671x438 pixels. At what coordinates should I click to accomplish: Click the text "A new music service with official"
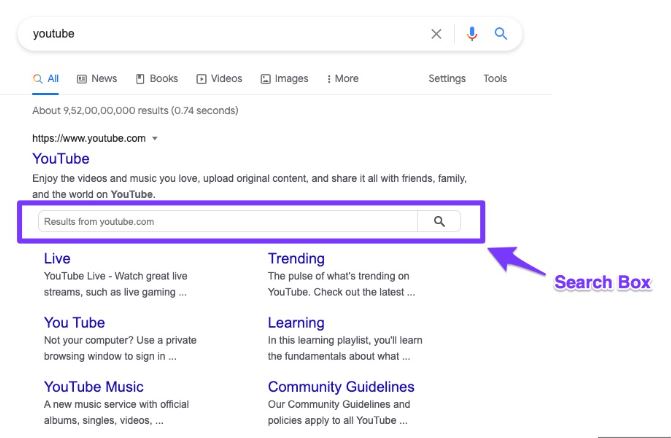click(116, 404)
